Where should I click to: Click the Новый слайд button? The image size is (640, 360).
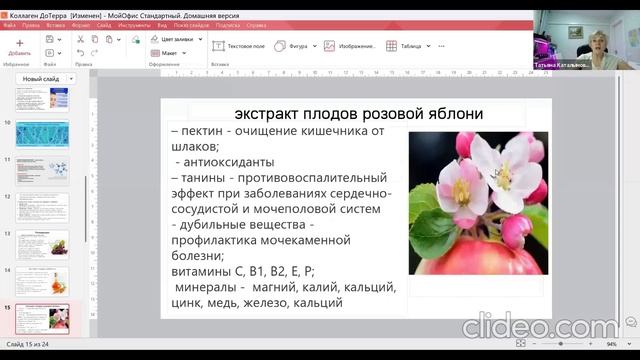[41, 78]
